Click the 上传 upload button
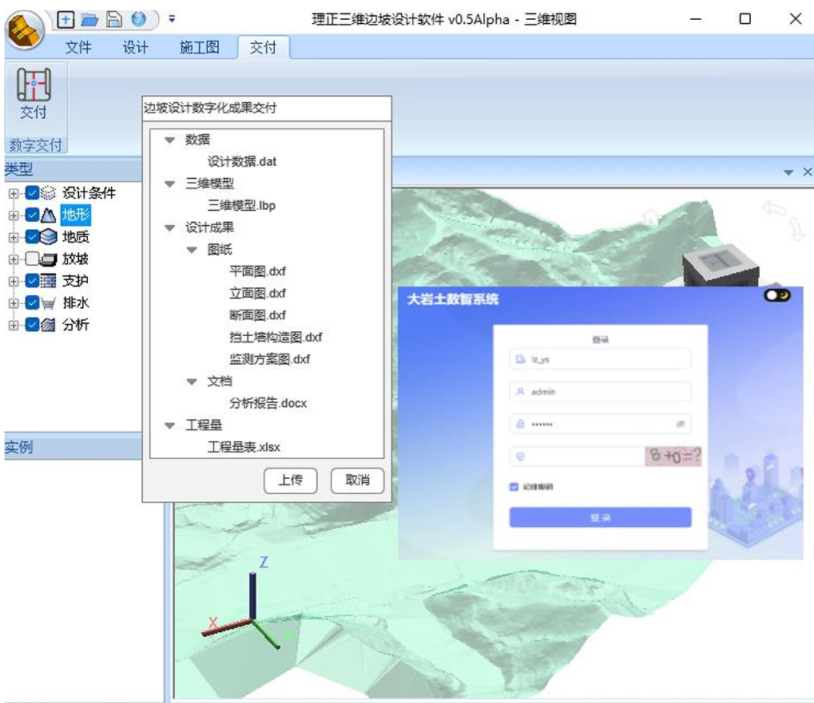 (x=290, y=481)
